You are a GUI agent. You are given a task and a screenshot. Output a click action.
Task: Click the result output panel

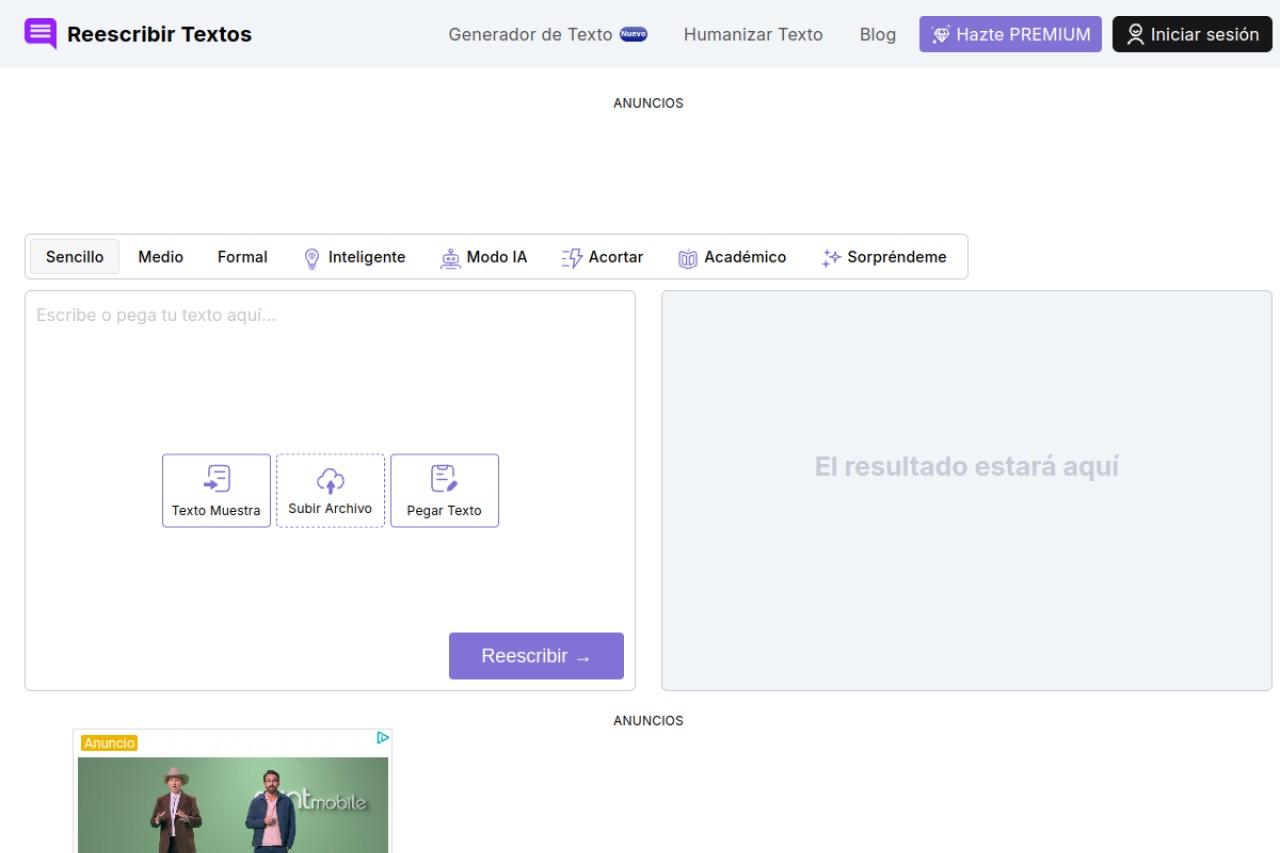966,490
